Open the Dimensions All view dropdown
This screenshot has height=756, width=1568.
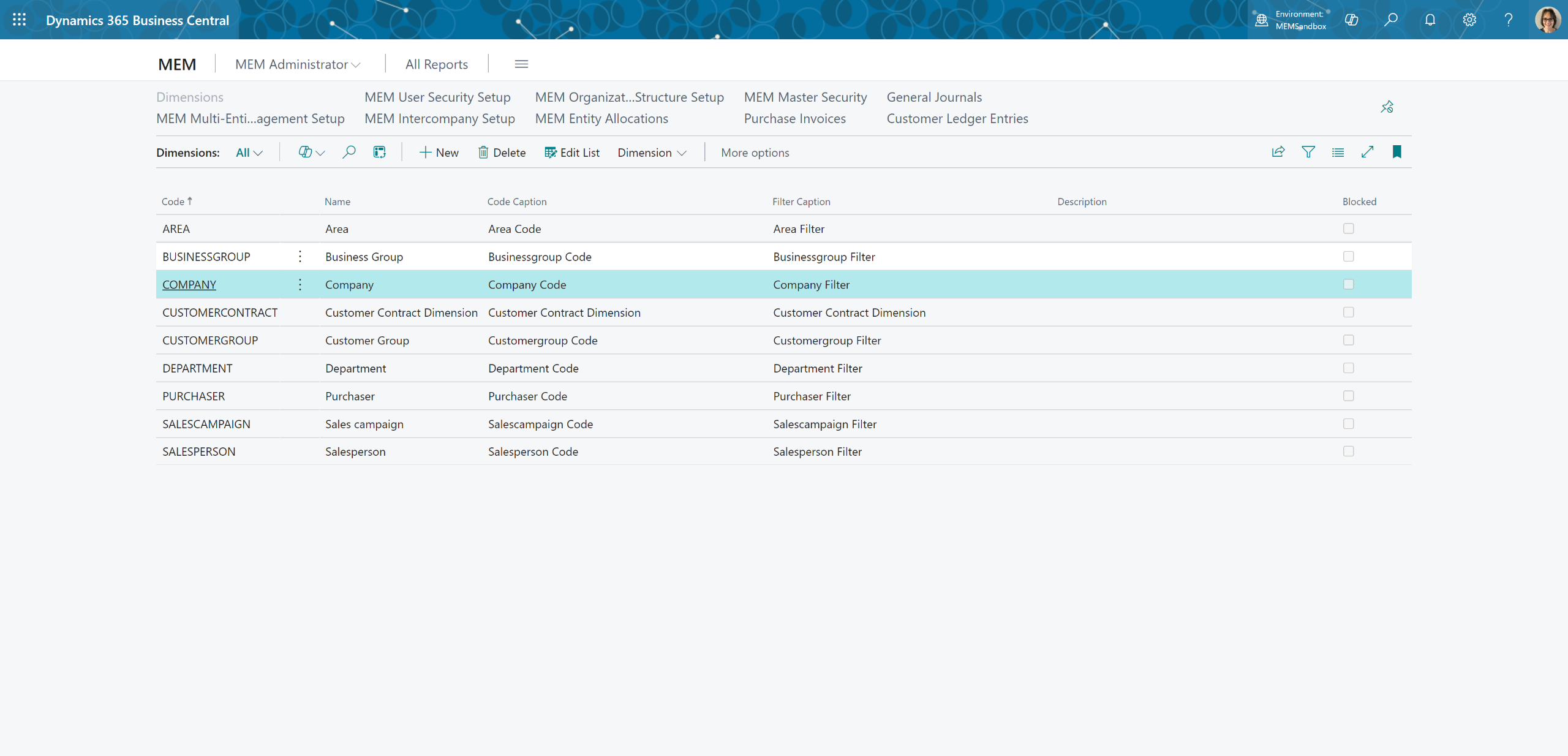(x=249, y=153)
